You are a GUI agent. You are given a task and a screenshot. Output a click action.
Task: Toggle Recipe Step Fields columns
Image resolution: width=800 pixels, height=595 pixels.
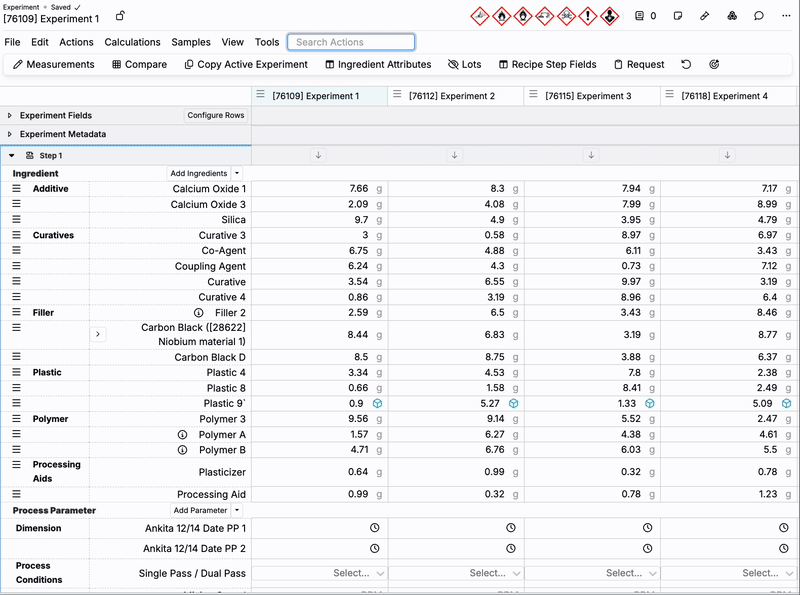point(547,65)
